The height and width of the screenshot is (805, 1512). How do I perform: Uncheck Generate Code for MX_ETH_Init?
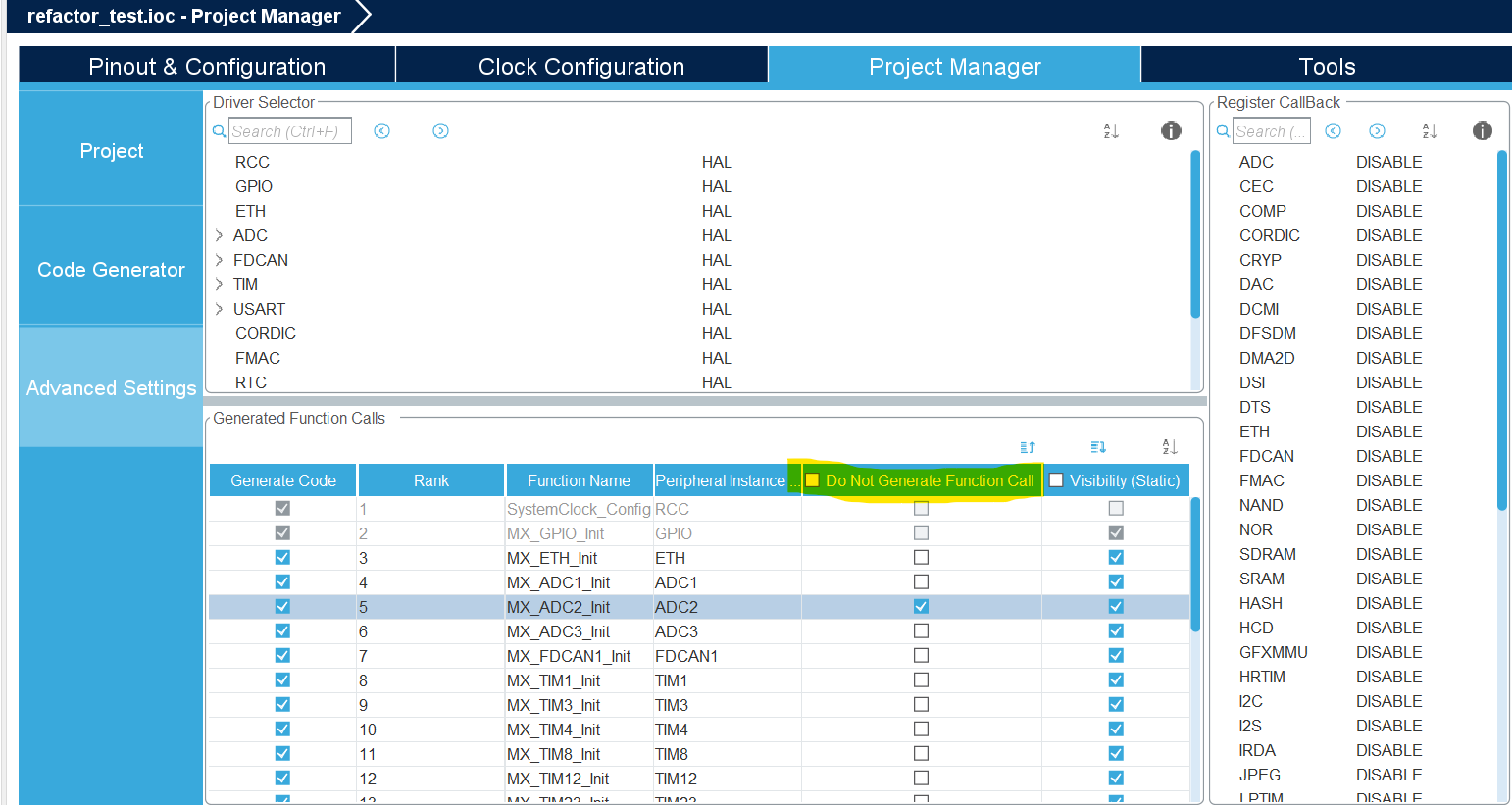[x=282, y=557]
